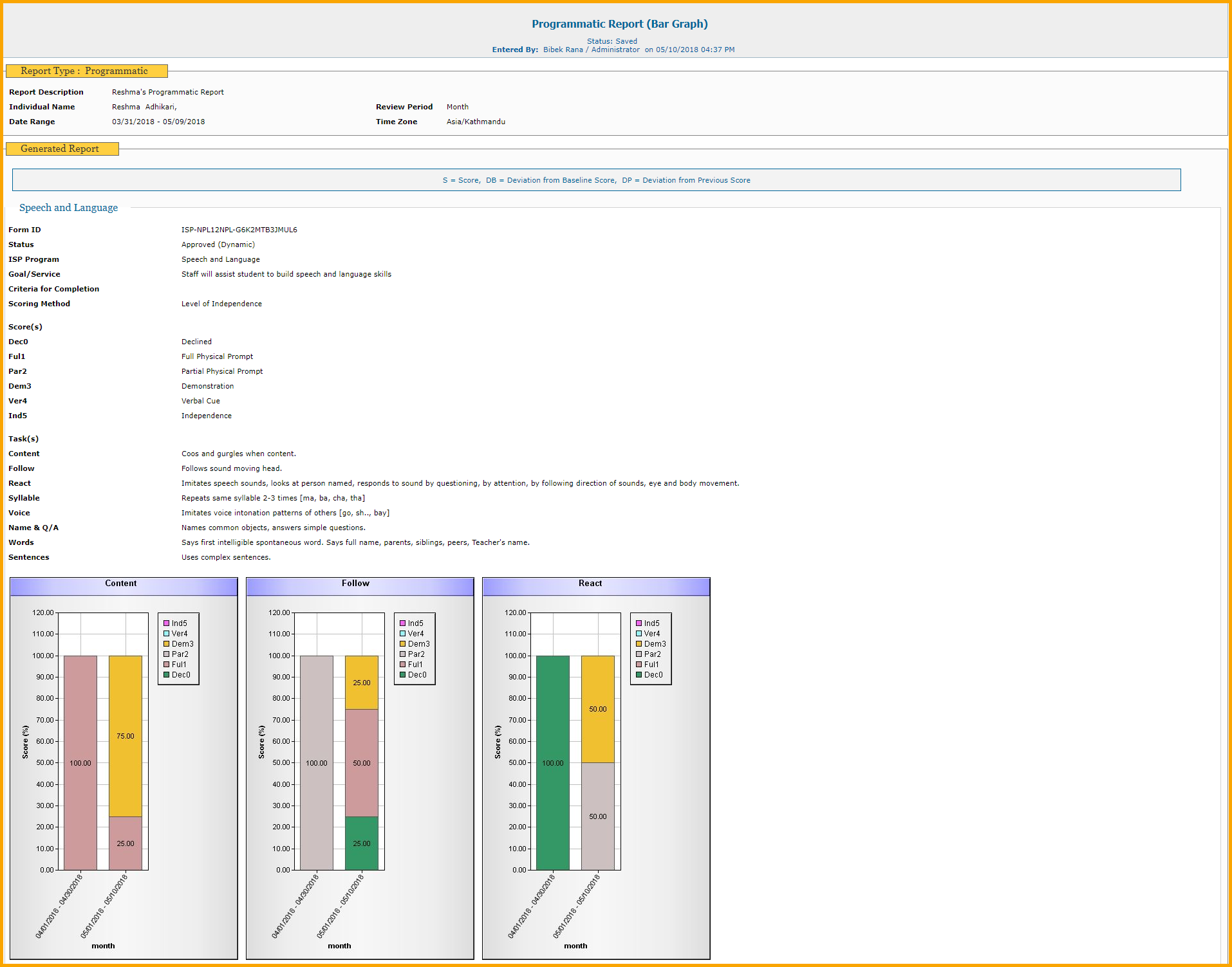Click the Ful1 legend swatch in Follow chart
Image resolution: width=1232 pixels, height=967 pixels.
[x=402, y=665]
